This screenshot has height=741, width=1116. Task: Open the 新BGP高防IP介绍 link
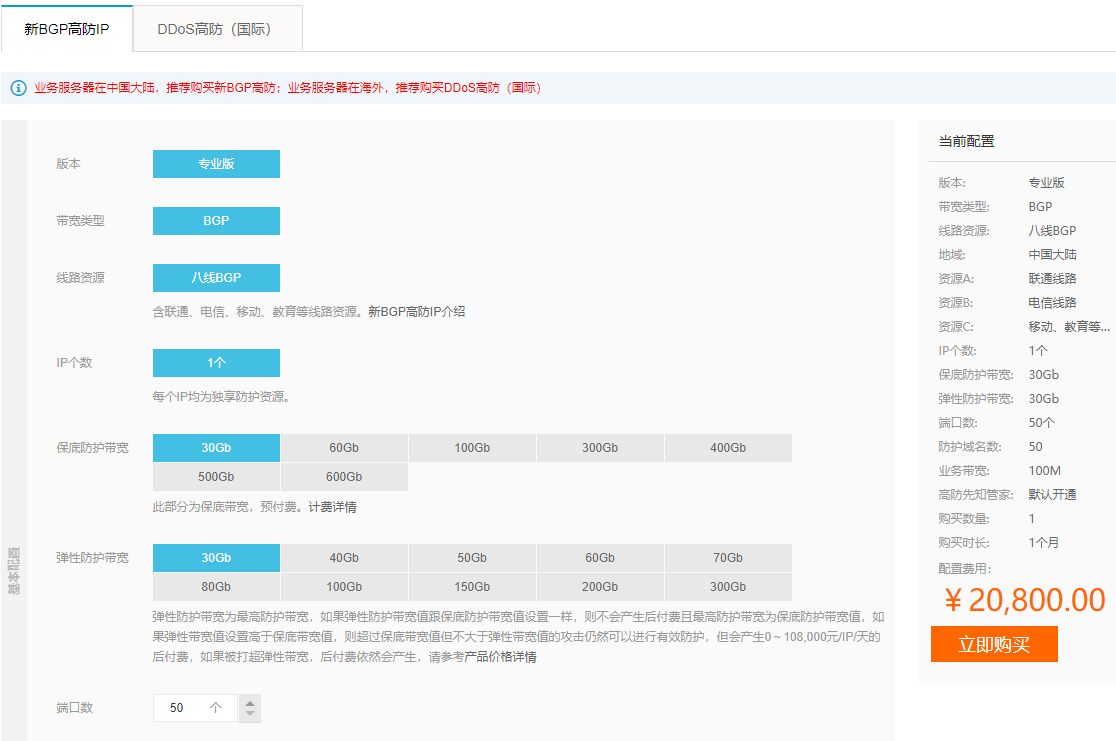pyautogui.click(x=416, y=312)
